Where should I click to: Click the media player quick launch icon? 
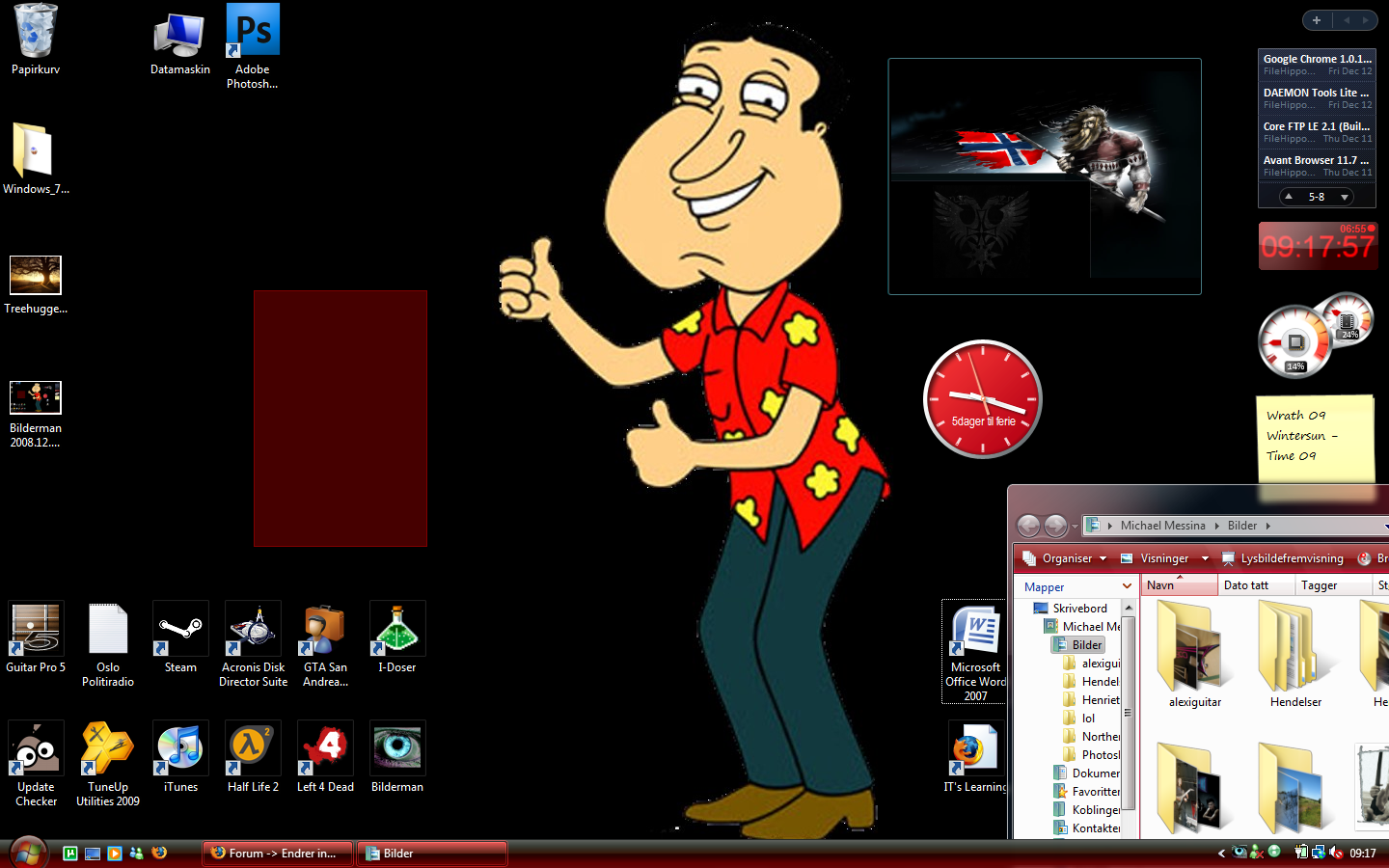click(115, 853)
